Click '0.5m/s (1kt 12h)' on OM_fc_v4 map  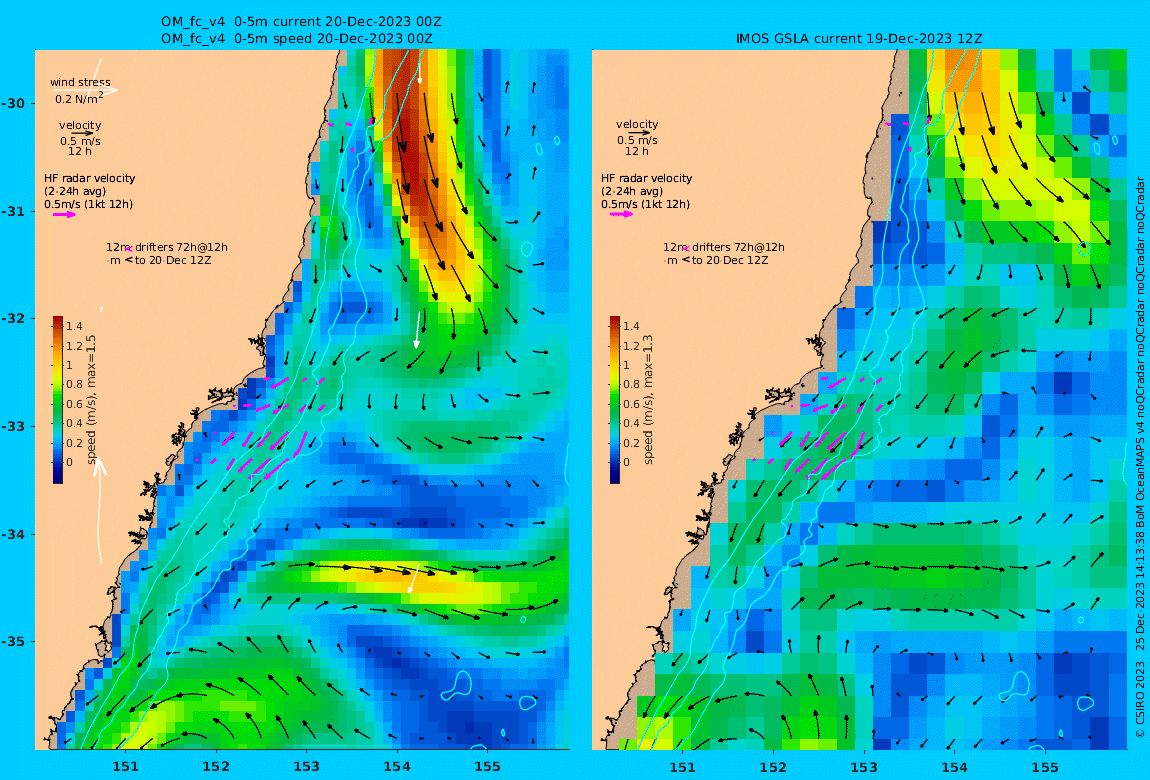tap(89, 205)
